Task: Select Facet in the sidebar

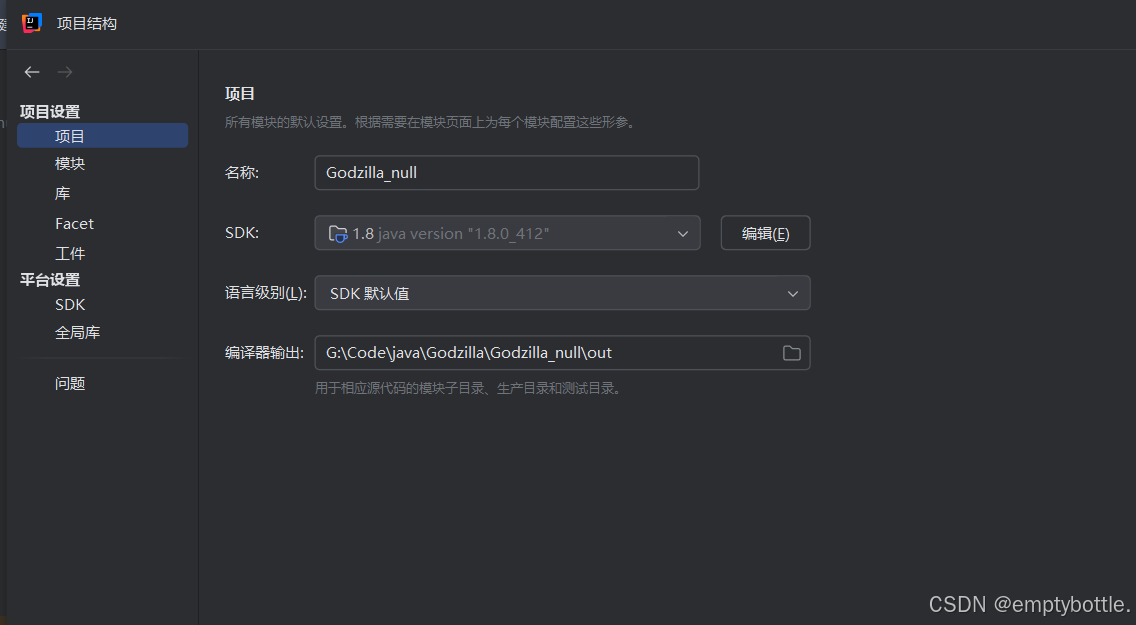Action: pyautogui.click(x=74, y=223)
